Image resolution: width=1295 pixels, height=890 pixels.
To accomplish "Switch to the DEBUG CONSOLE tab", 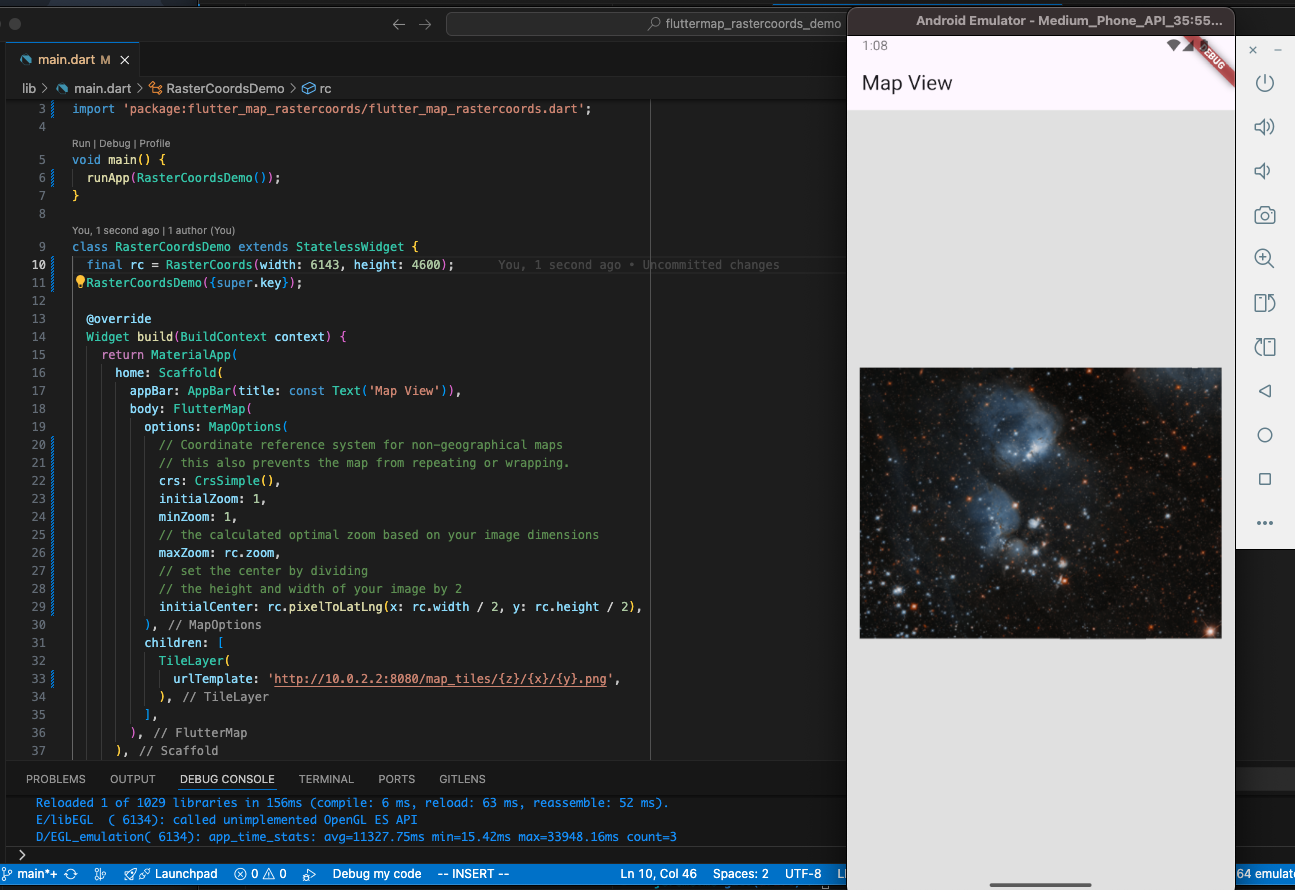I will coord(227,779).
